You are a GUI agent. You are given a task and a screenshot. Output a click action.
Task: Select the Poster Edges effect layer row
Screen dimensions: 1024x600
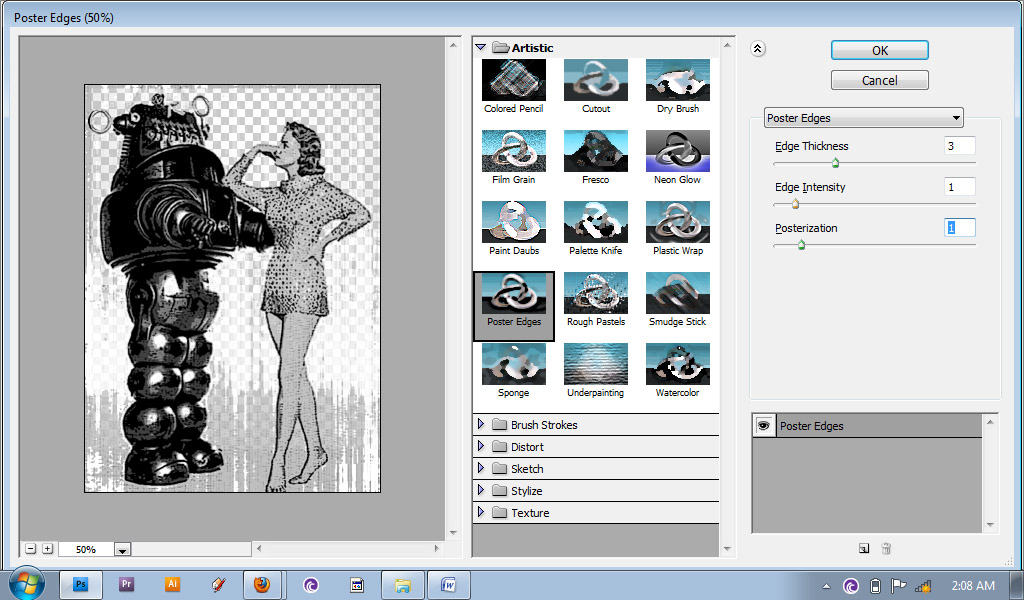tap(867, 426)
